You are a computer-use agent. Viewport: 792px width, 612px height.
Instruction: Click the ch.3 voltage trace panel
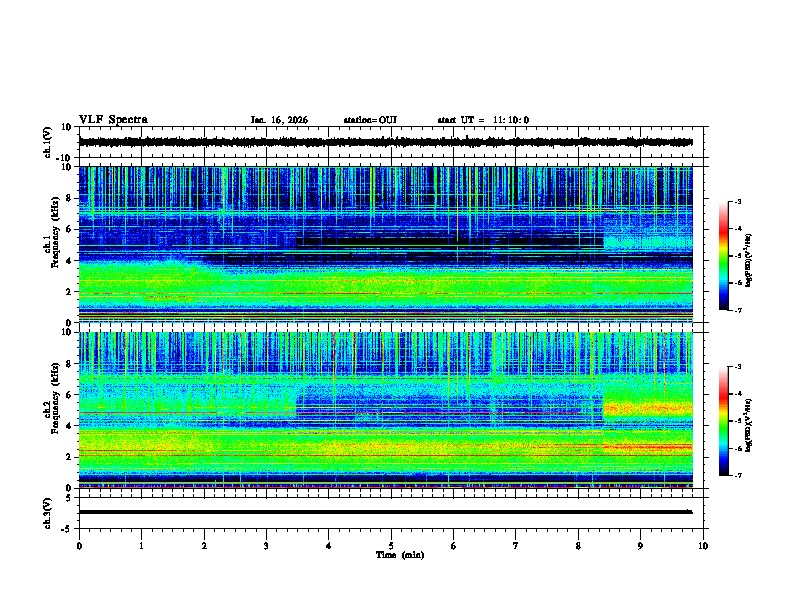(393, 513)
